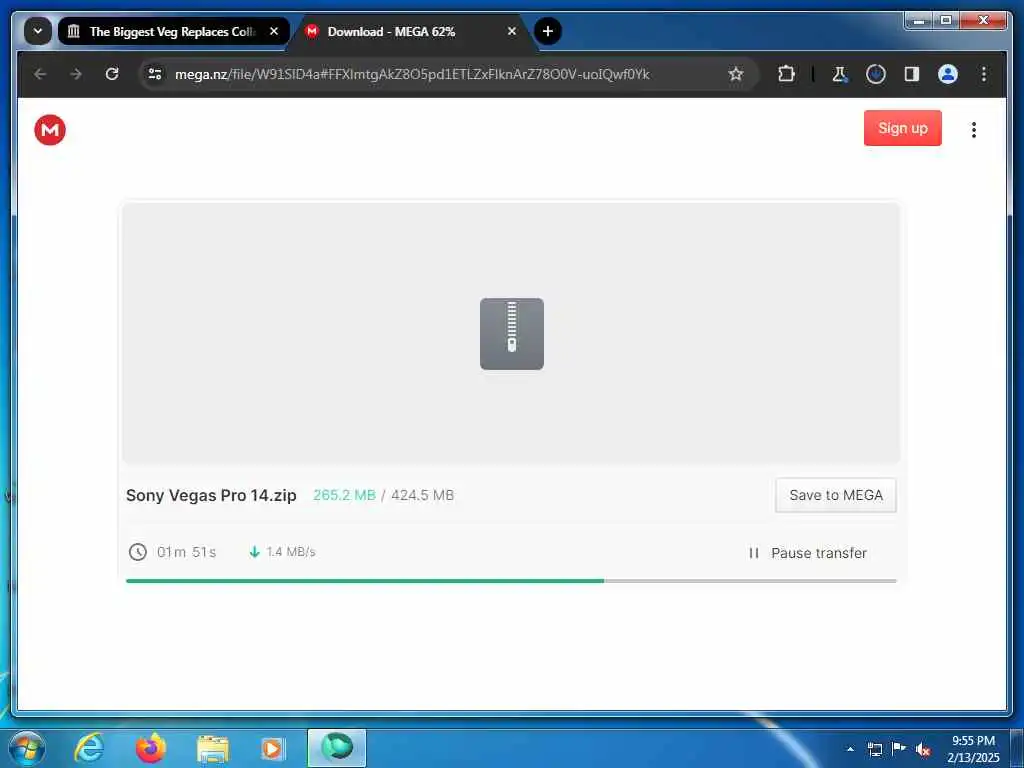Image resolution: width=1024 pixels, height=768 pixels.
Task: Focus the mega.nz address bar URL
Action: click(x=412, y=74)
